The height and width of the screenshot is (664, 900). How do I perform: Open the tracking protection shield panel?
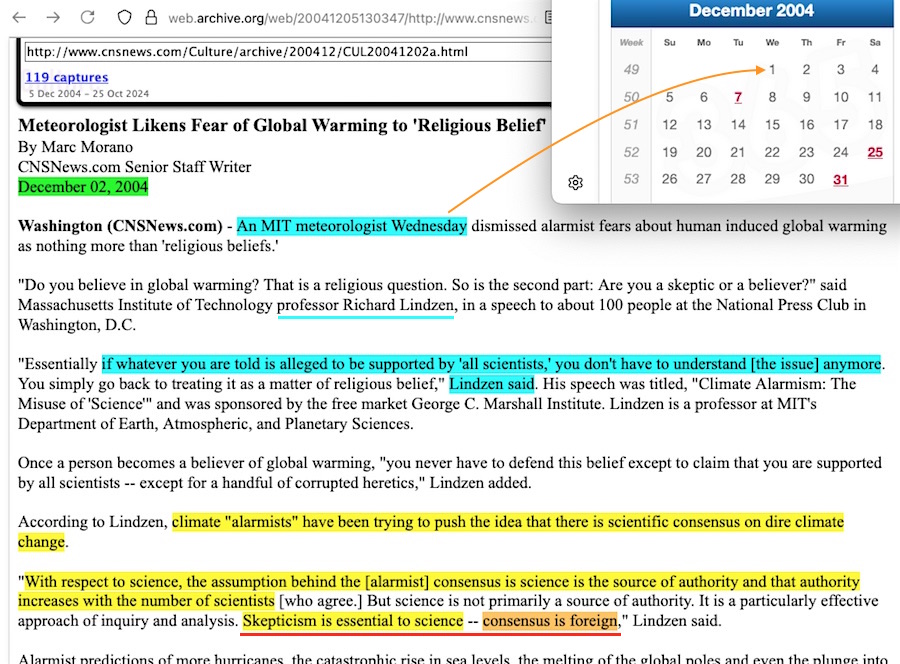point(125,17)
